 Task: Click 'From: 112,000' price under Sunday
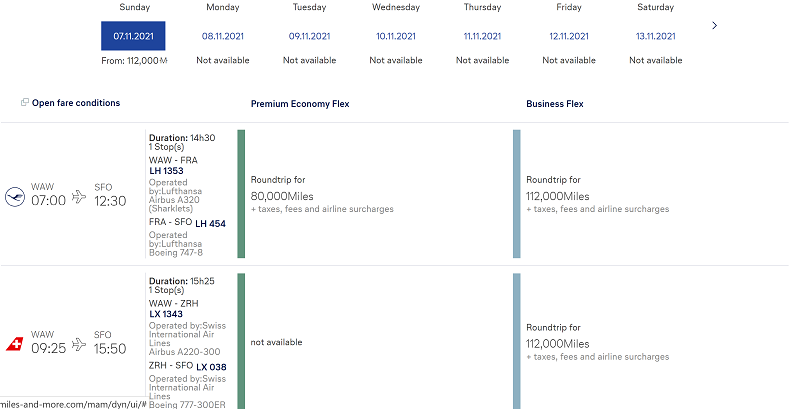click(x=134, y=61)
